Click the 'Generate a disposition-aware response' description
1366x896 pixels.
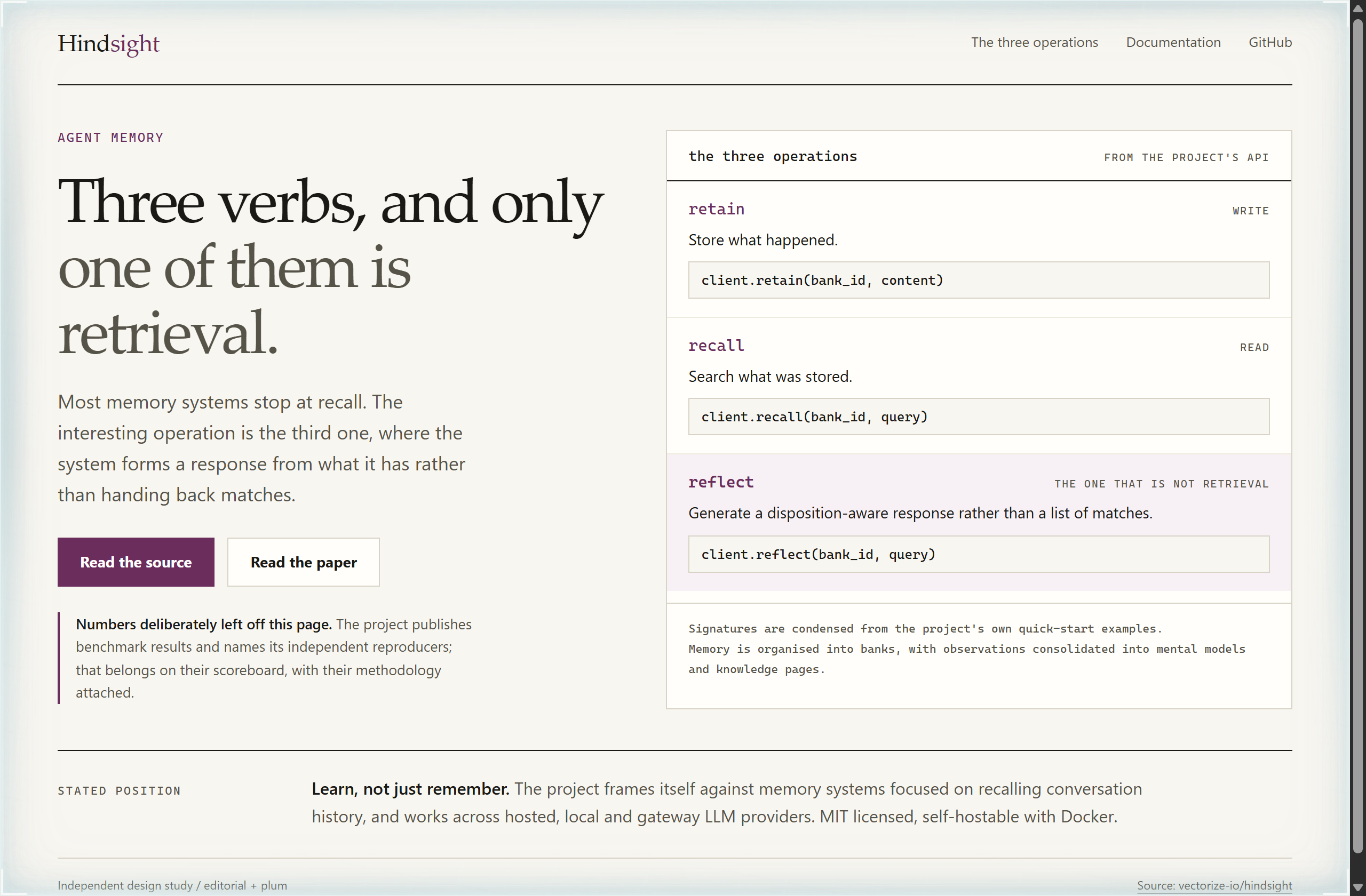[920, 514]
